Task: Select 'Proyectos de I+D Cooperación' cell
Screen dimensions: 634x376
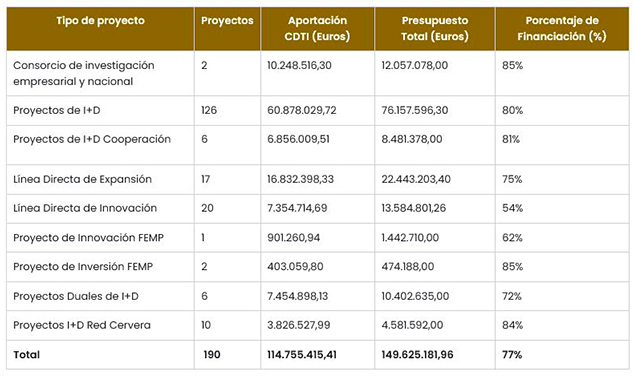Action: click(92, 139)
